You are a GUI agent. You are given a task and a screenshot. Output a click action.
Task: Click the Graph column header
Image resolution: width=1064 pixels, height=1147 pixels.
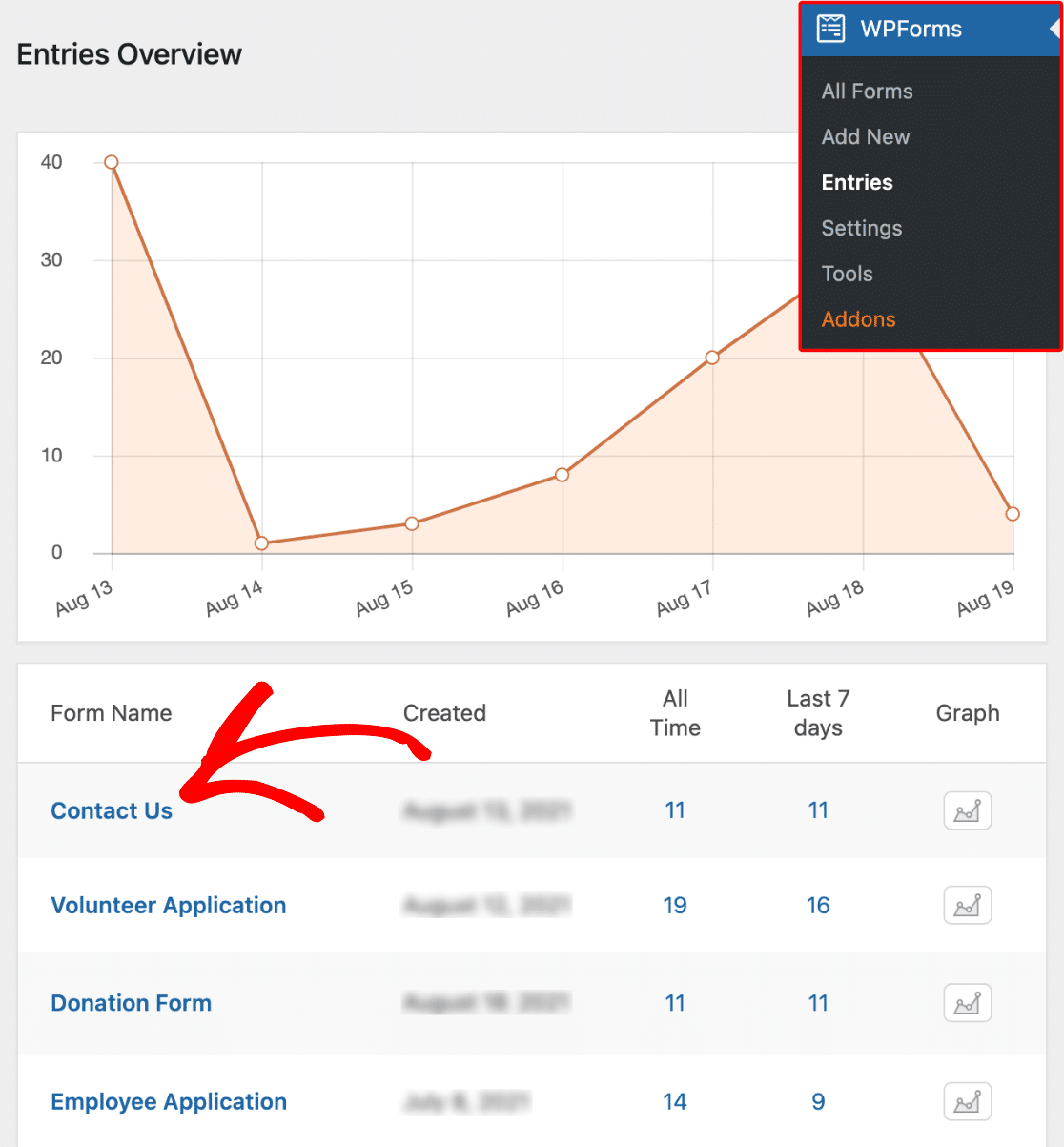pos(968,713)
